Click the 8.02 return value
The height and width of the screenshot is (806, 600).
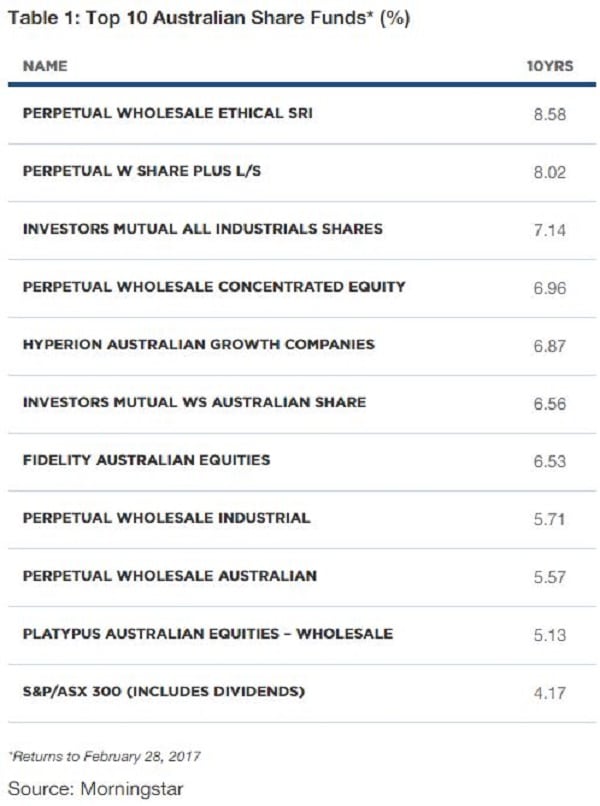tap(549, 172)
